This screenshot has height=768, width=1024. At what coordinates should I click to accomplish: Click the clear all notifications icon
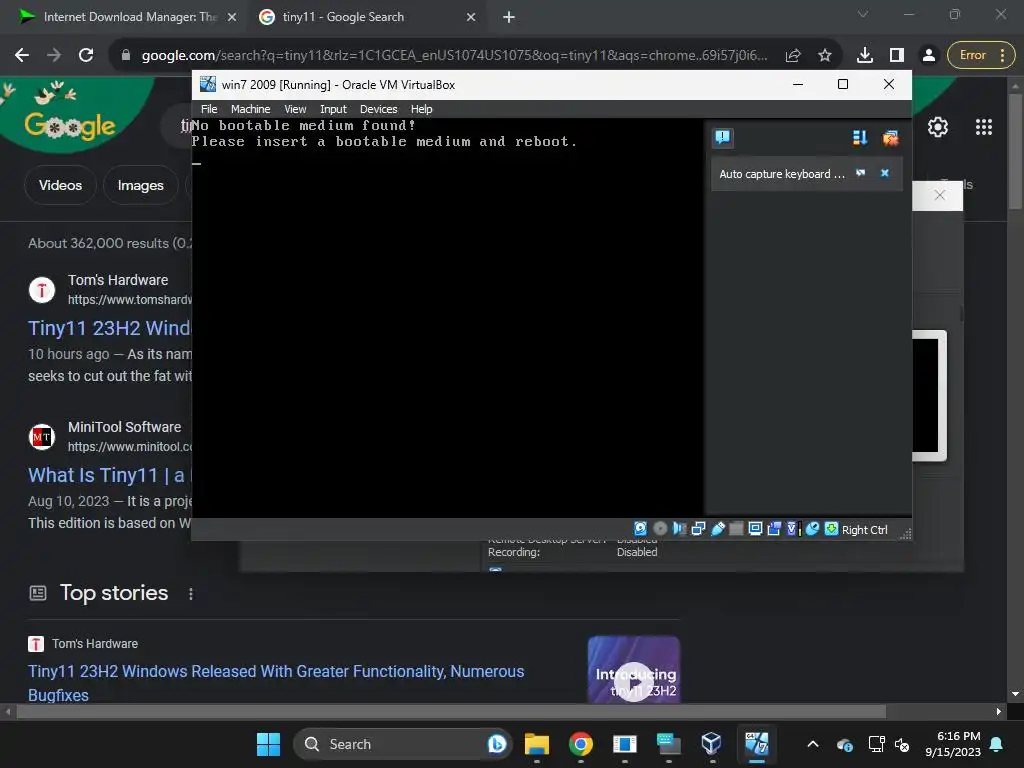click(890, 137)
